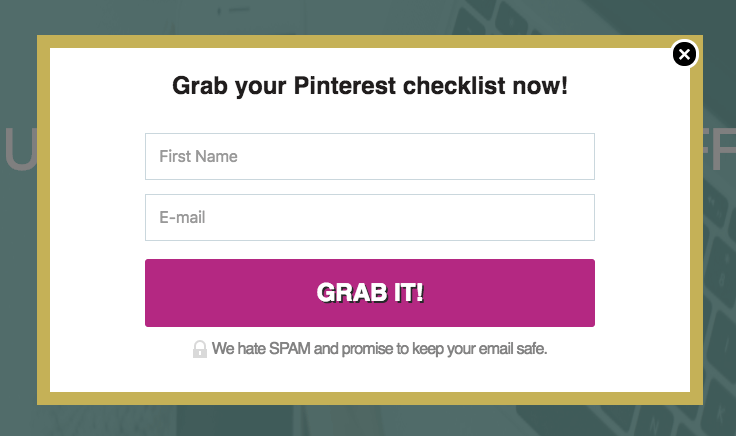Click the padlock icon beside spam notice

[x=199, y=349]
